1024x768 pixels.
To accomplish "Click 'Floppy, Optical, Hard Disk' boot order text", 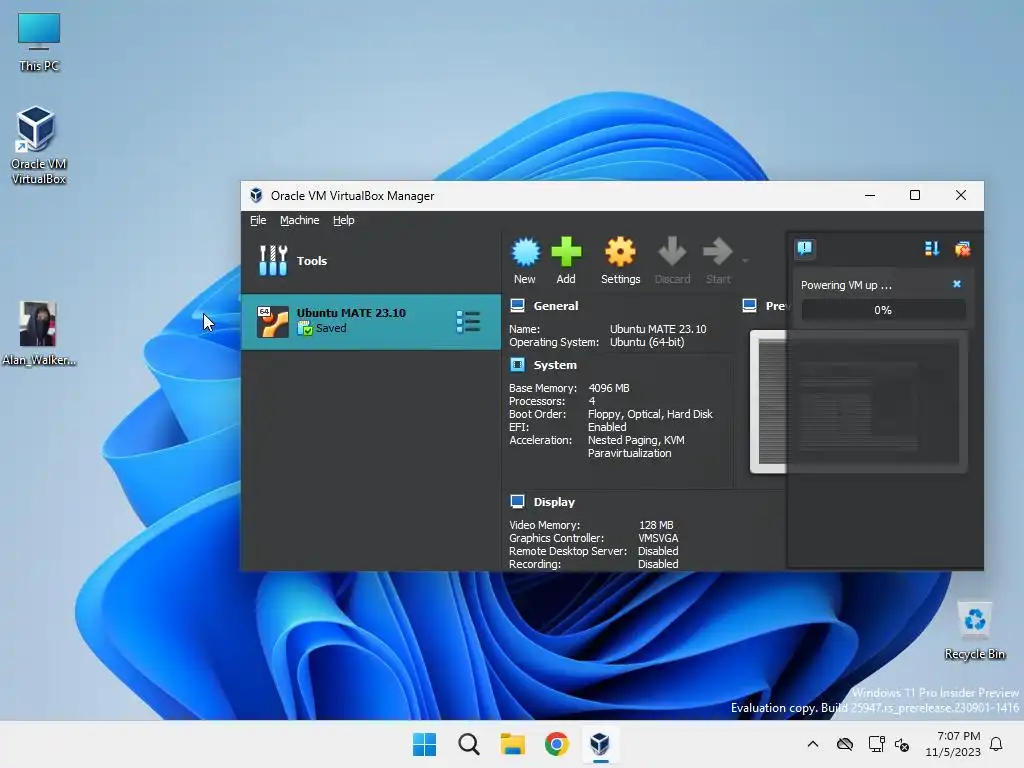I will (650, 414).
